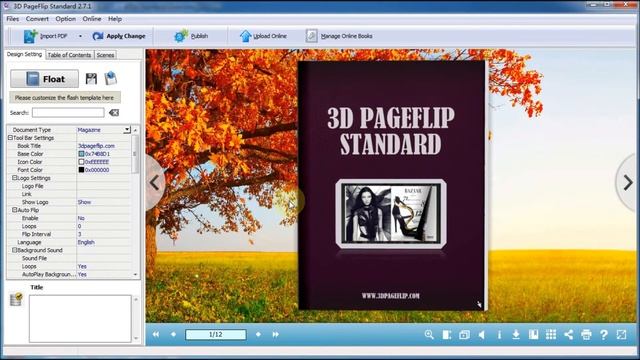
Task: Open the Document Type Magazine dropdown
Action: coord(127,130)
